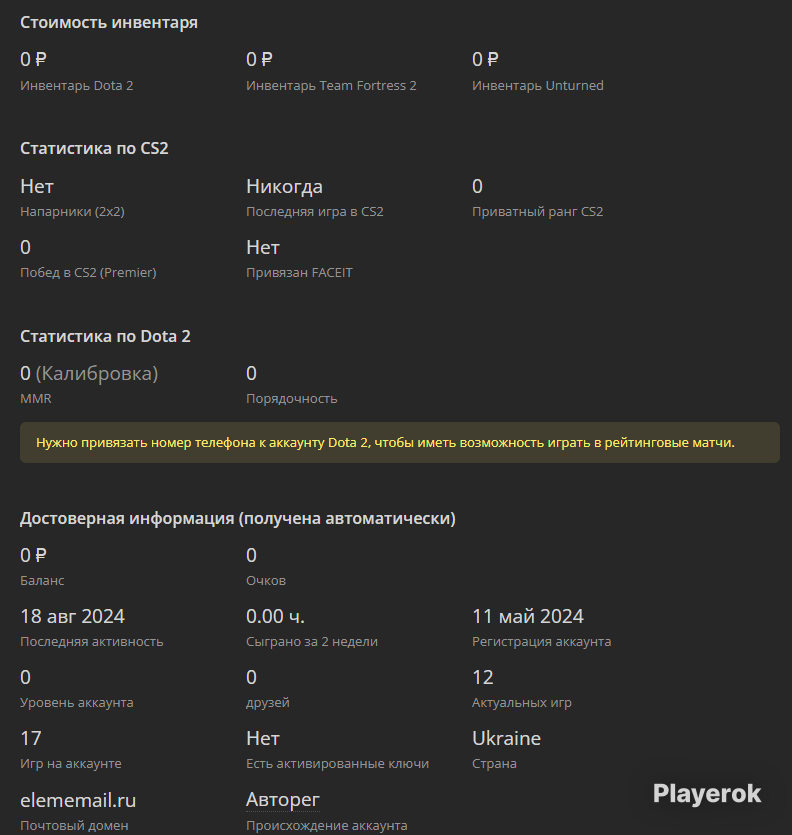Click the Статистика по CS2 heading
Screen dimensions: 792x835
94,148
